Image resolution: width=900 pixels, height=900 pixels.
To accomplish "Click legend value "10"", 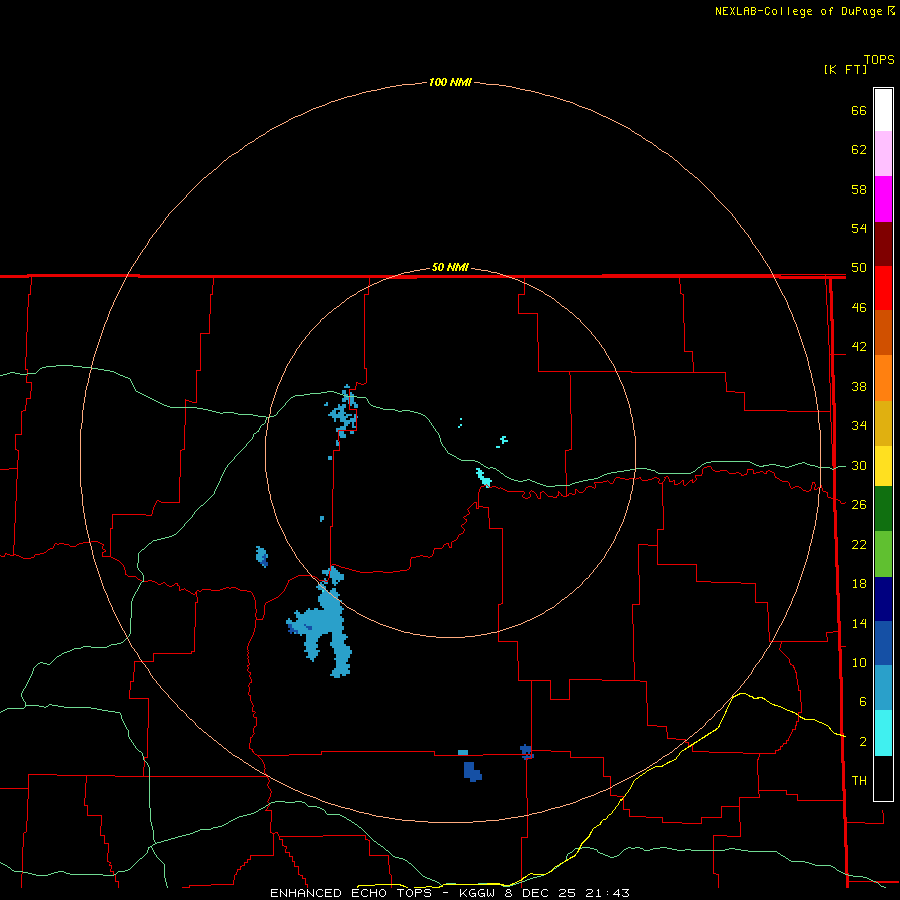I will point(859,662).
